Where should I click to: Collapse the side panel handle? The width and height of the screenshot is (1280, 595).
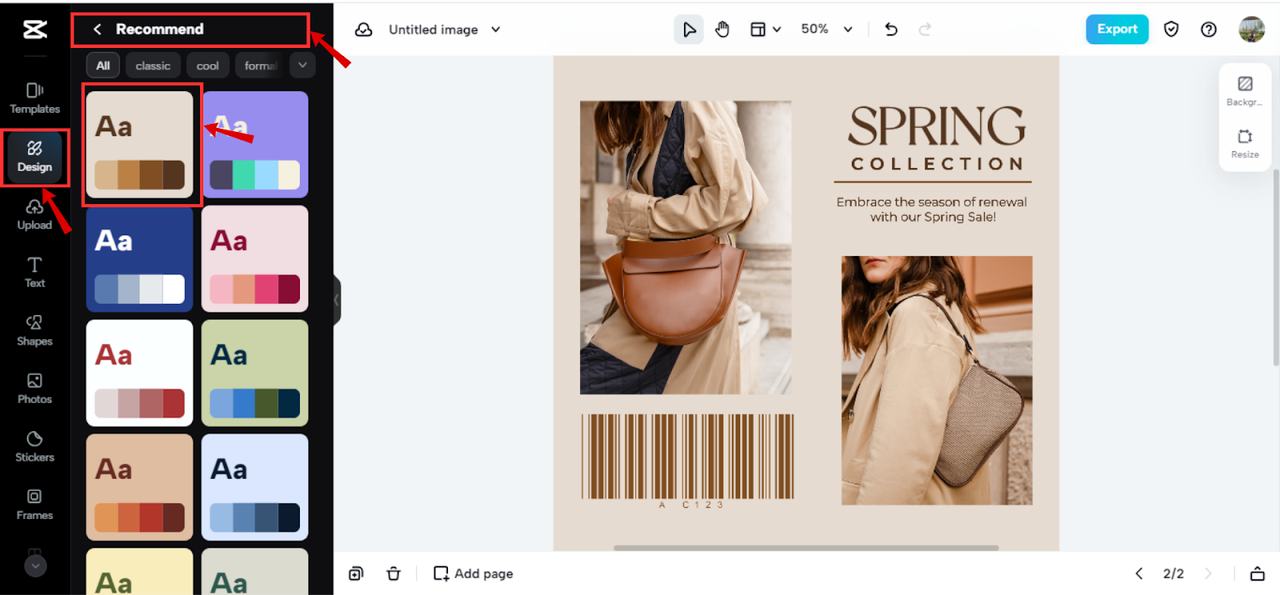(x=337, y=300)
